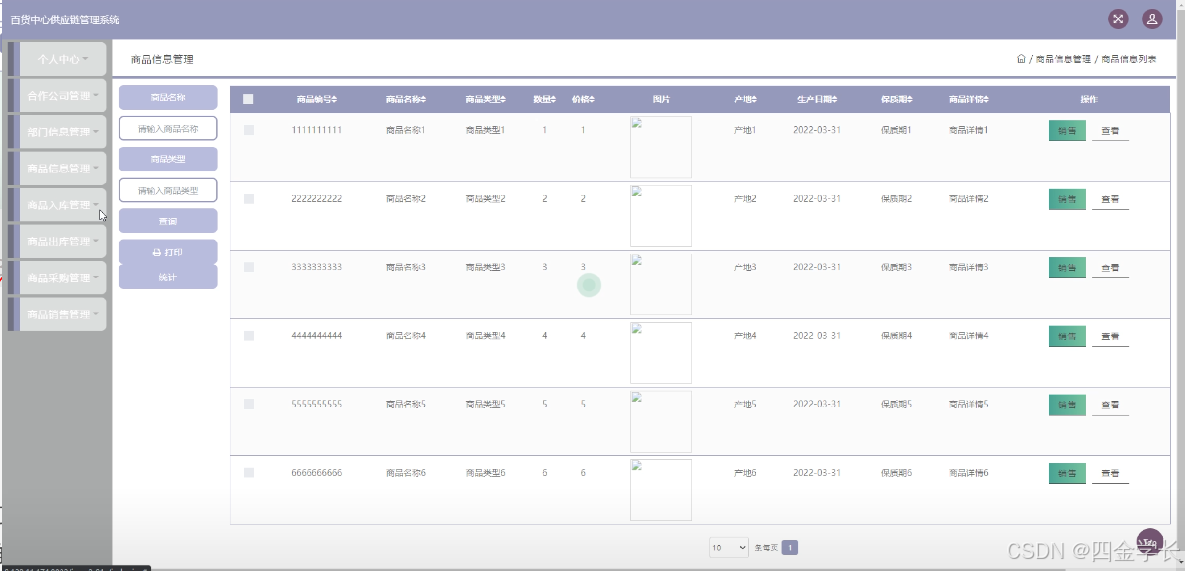
Task: Click 查看 for the 商品名称5 row
Action: pos(1110,405)
